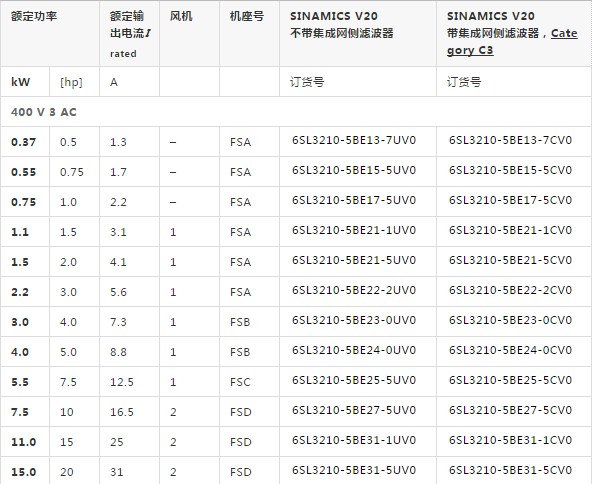This screenshot has height=484, width=595.
Task: Click order number 6SL3210-5BE15-5UV0
Action: [x=354, y=170]
